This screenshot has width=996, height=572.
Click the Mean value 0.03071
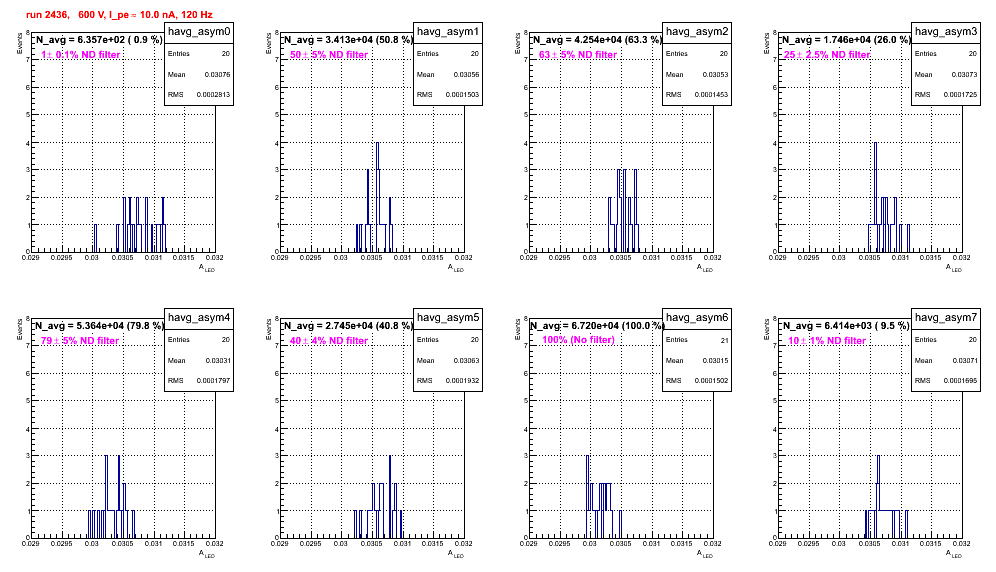964,361
